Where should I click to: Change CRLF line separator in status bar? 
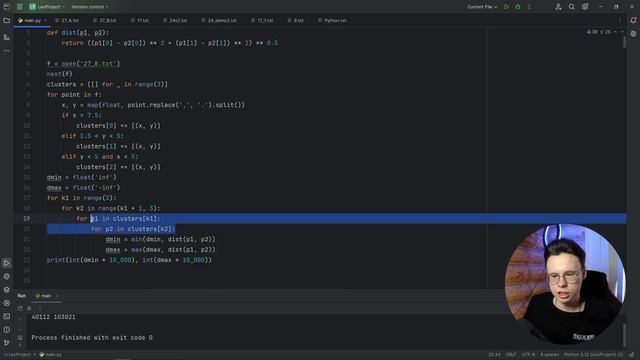point(511,355)
